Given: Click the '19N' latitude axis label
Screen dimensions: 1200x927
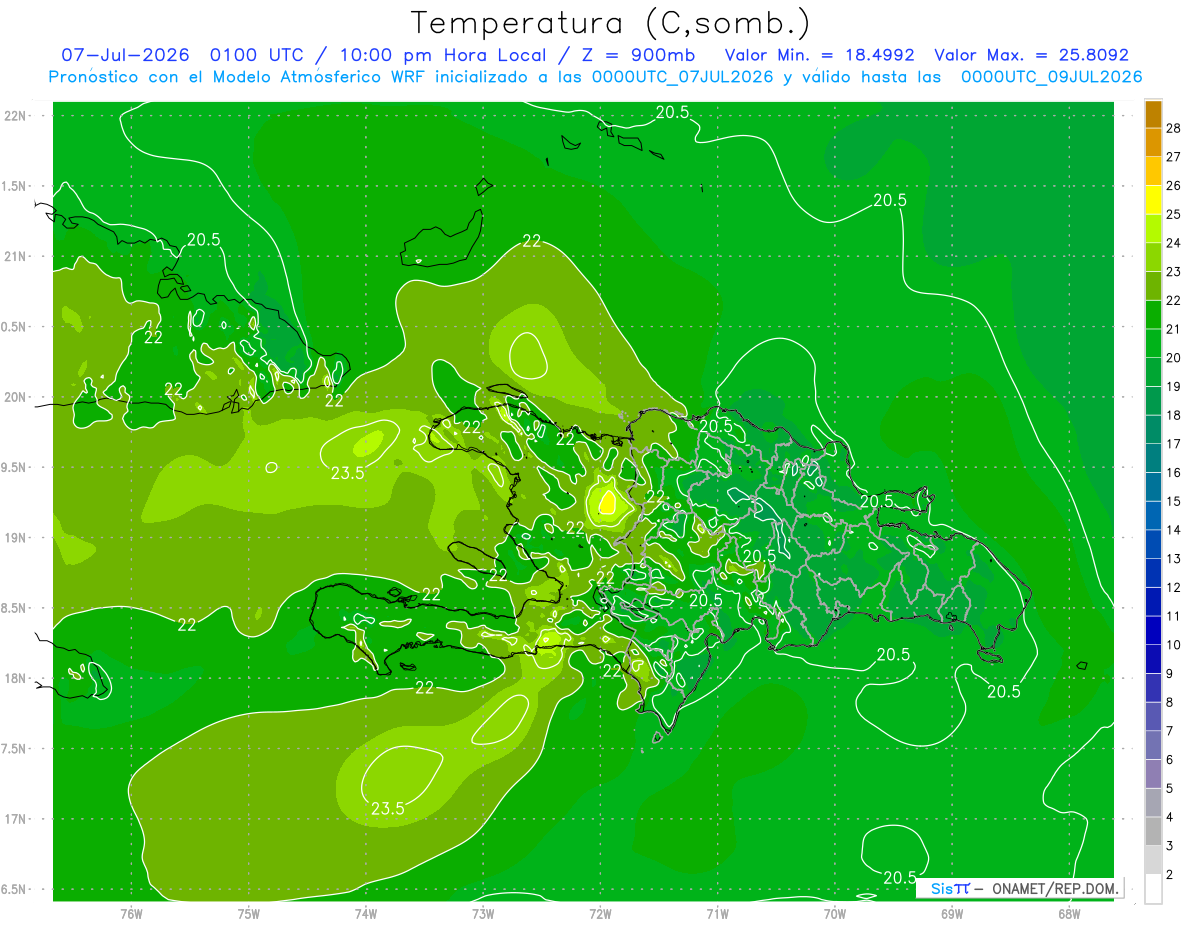Looking at the screenshot, I should pos(15,537).
